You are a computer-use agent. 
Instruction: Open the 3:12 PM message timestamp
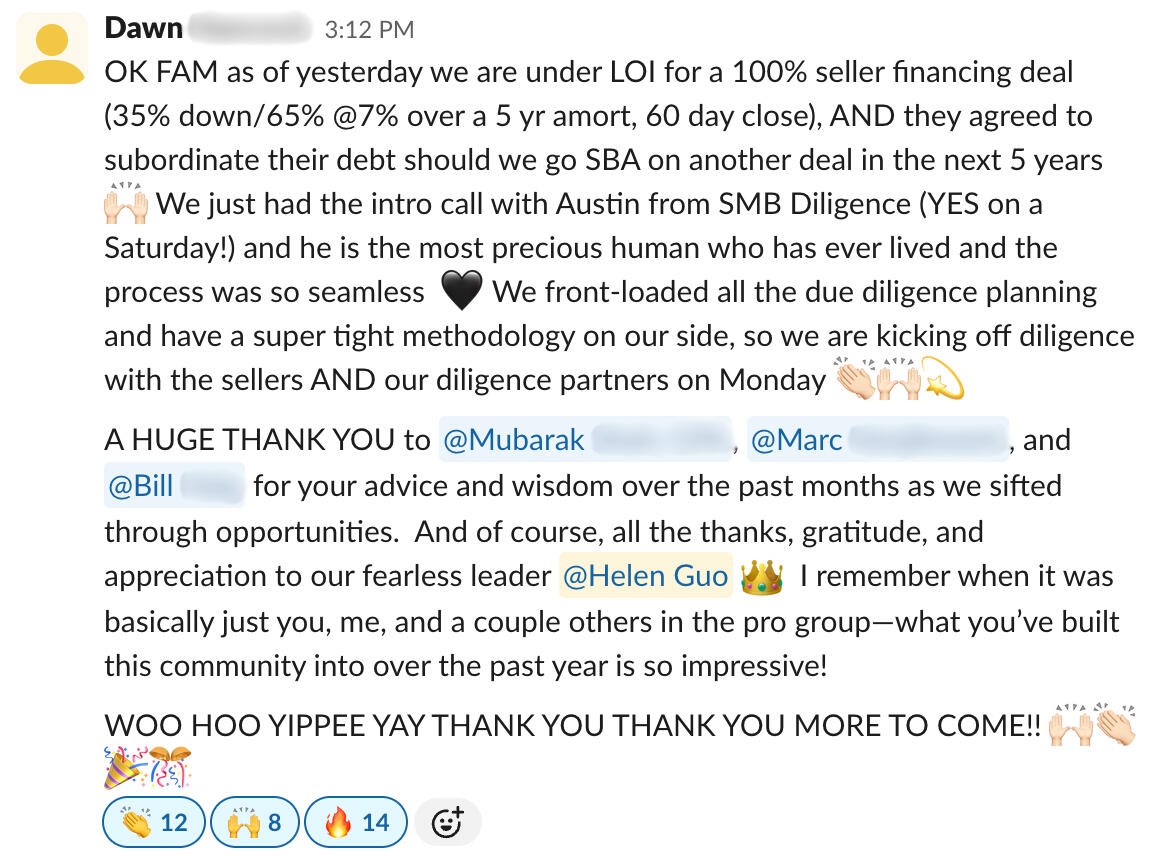(x=369, y=30)
